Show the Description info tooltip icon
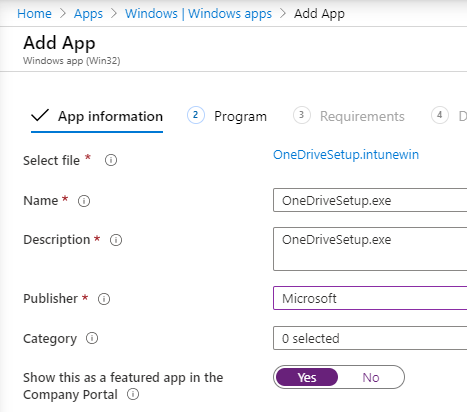The width and height of the screenshot is (467, 412). click(x=116, y=240)
